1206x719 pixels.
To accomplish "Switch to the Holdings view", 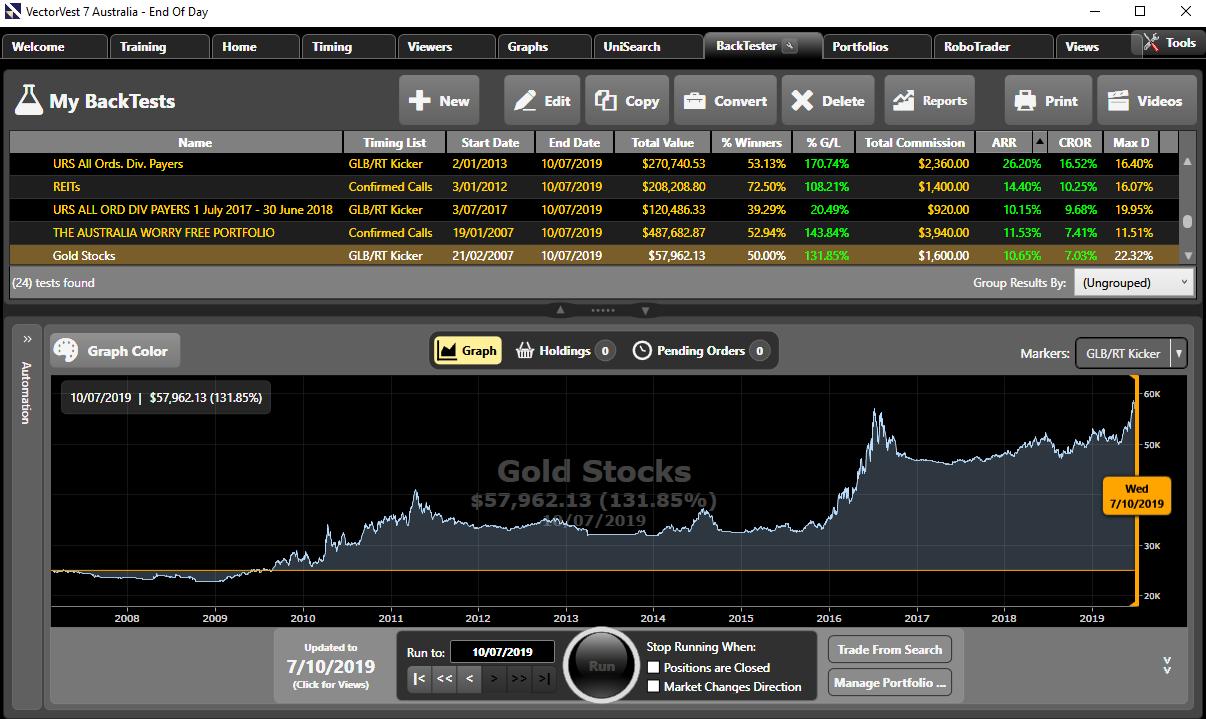I will [x=564, y=351].
